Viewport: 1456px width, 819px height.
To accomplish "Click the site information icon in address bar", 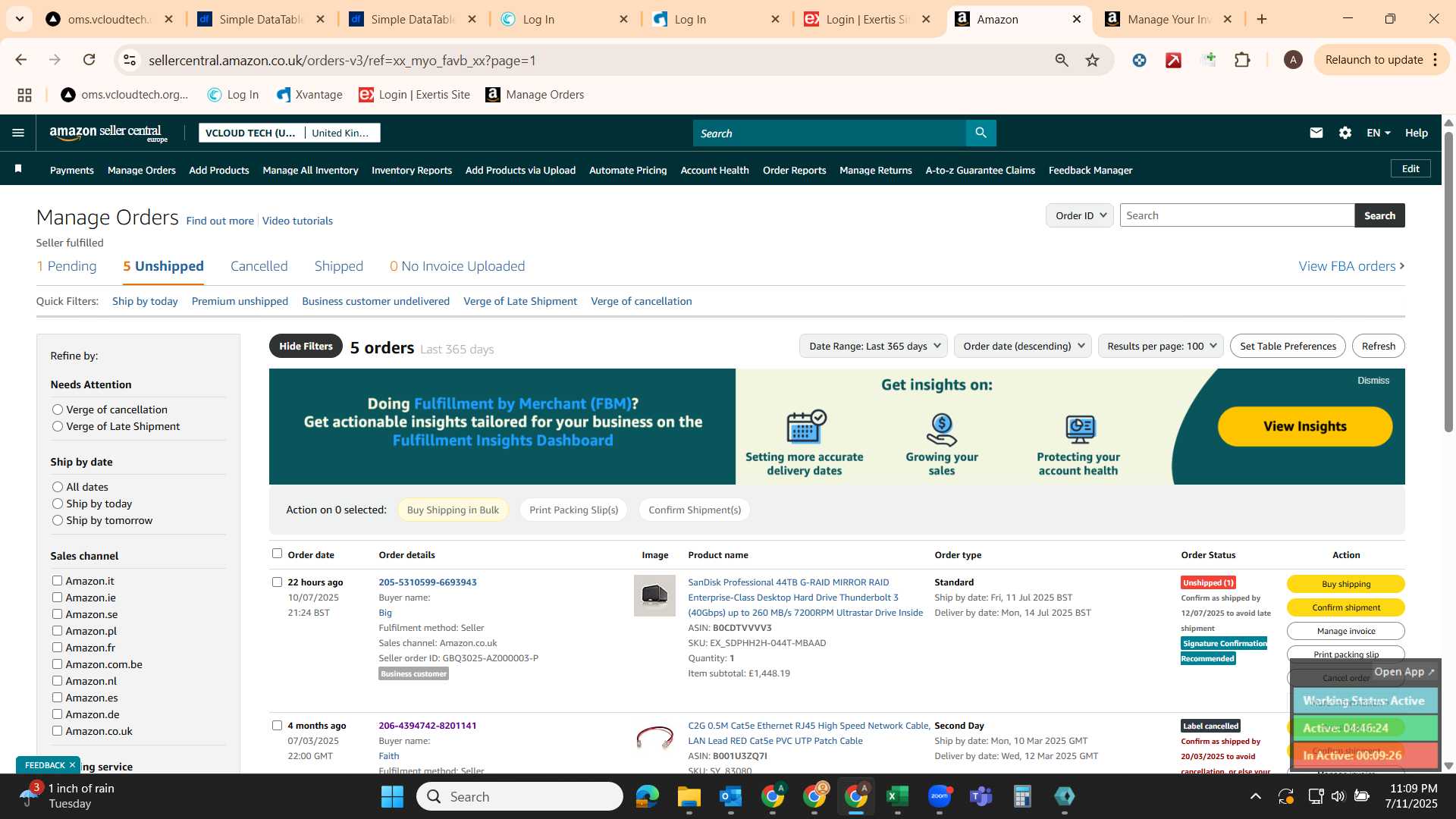I will (130, 60).
